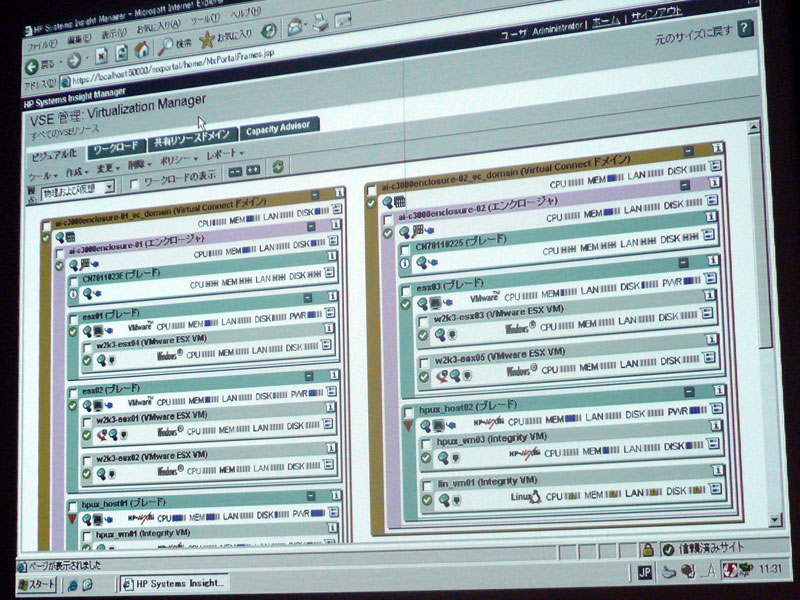This screenshot has height=600, width=800.
Task: Open the 作成 dropdown menu
Action: pos(77,172)
